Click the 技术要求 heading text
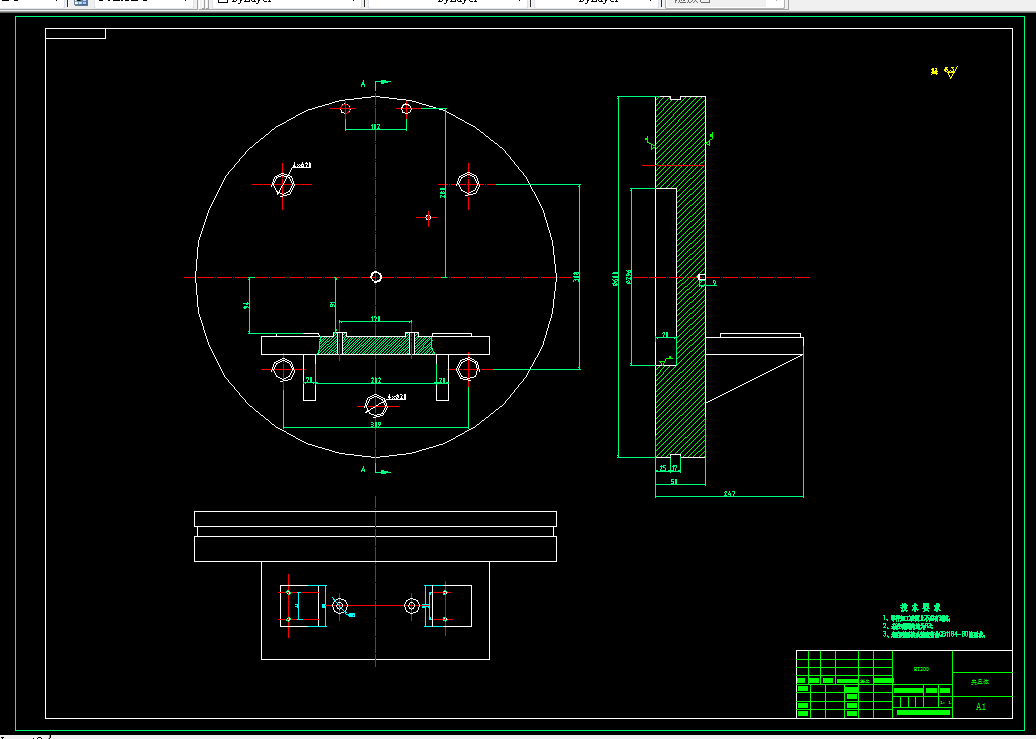Screen dimensions: 1036x739 [920, 607]
